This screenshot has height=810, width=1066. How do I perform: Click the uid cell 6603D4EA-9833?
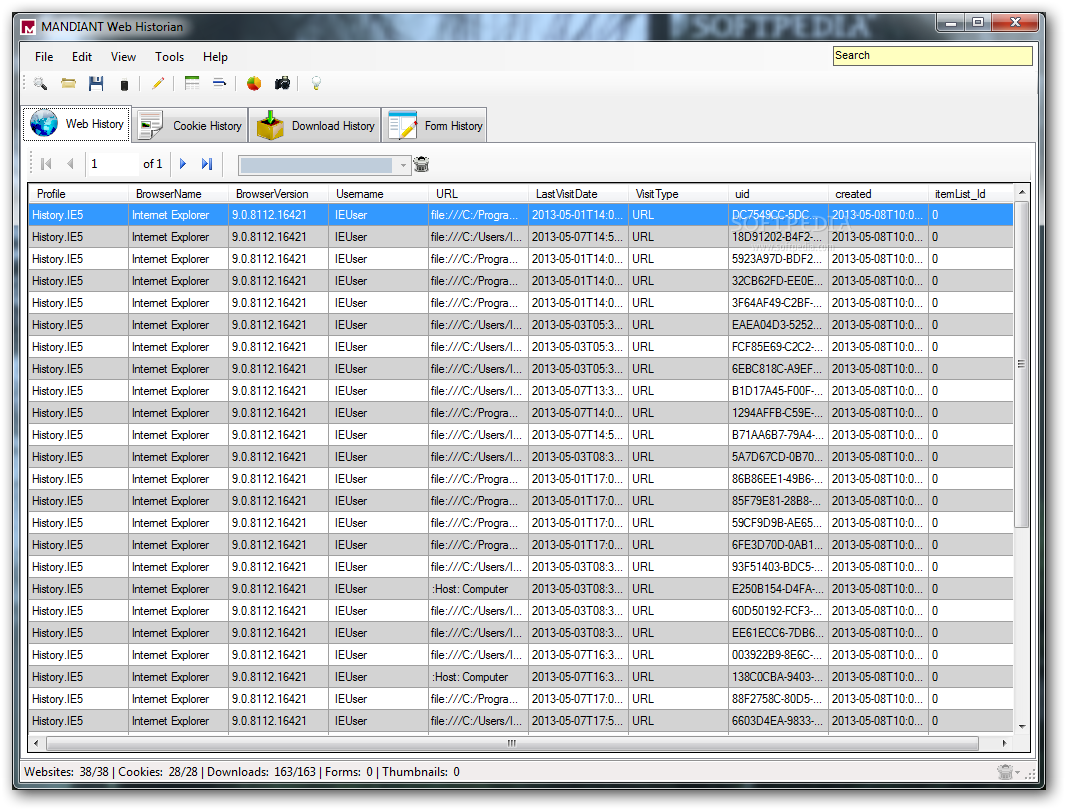point(778,721)
